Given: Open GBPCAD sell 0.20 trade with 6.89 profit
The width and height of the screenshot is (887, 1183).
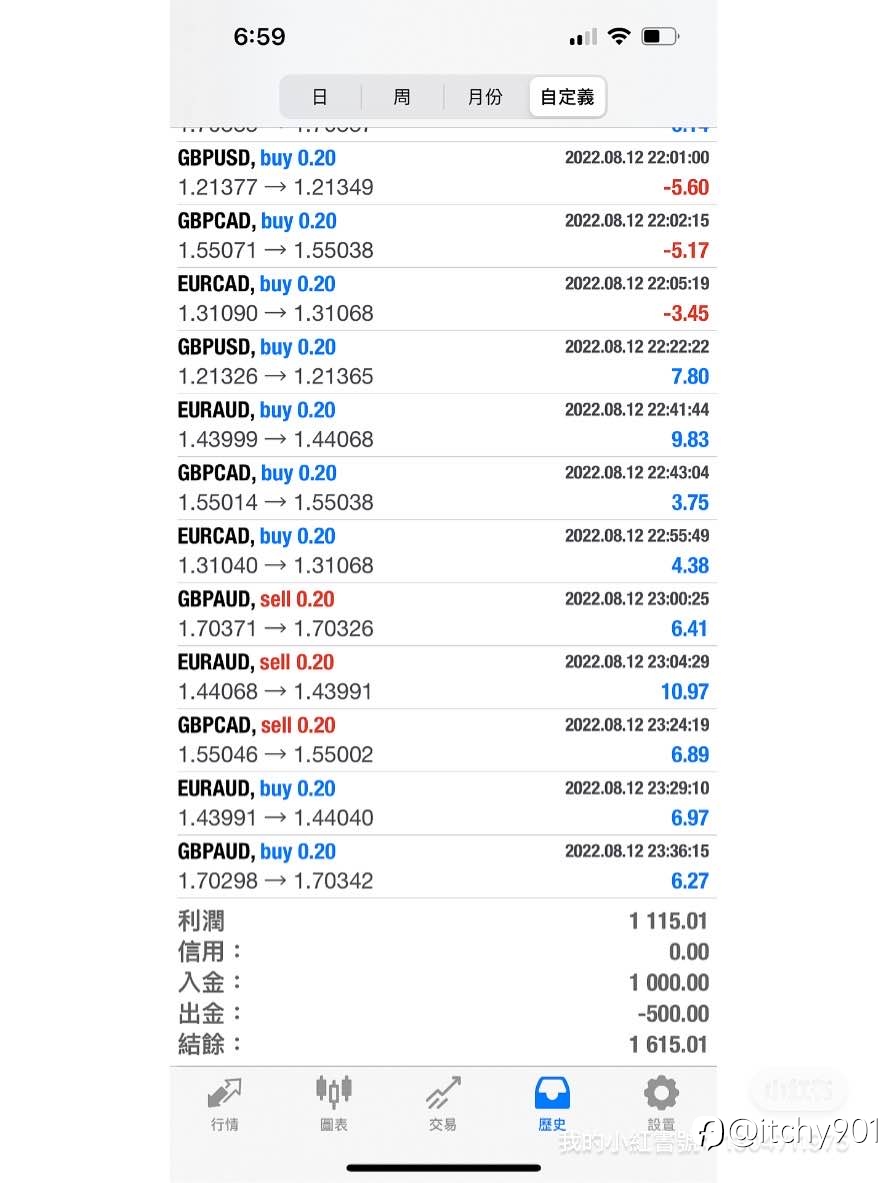Looking at the screenshot, I should [444, 740].
